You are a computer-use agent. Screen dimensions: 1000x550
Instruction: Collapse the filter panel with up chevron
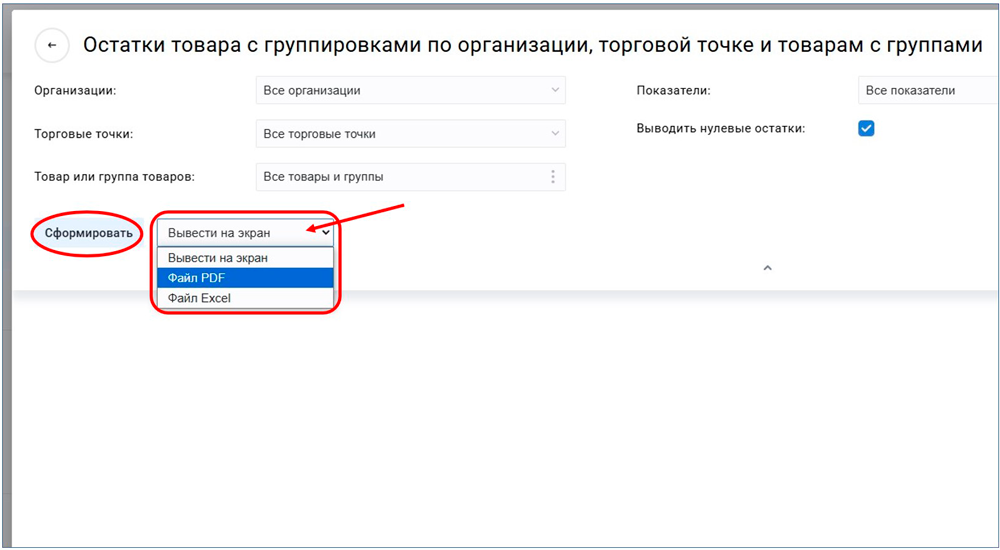767,268
